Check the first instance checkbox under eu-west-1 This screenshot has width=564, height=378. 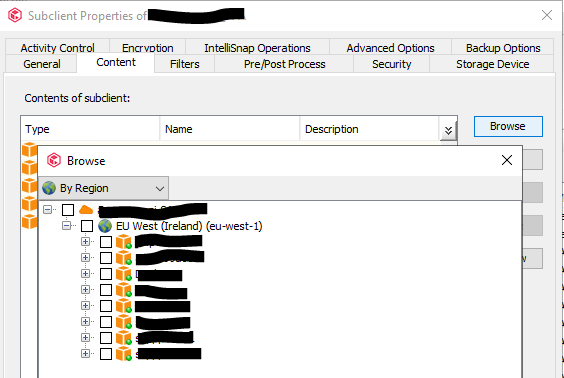[106, 242]
